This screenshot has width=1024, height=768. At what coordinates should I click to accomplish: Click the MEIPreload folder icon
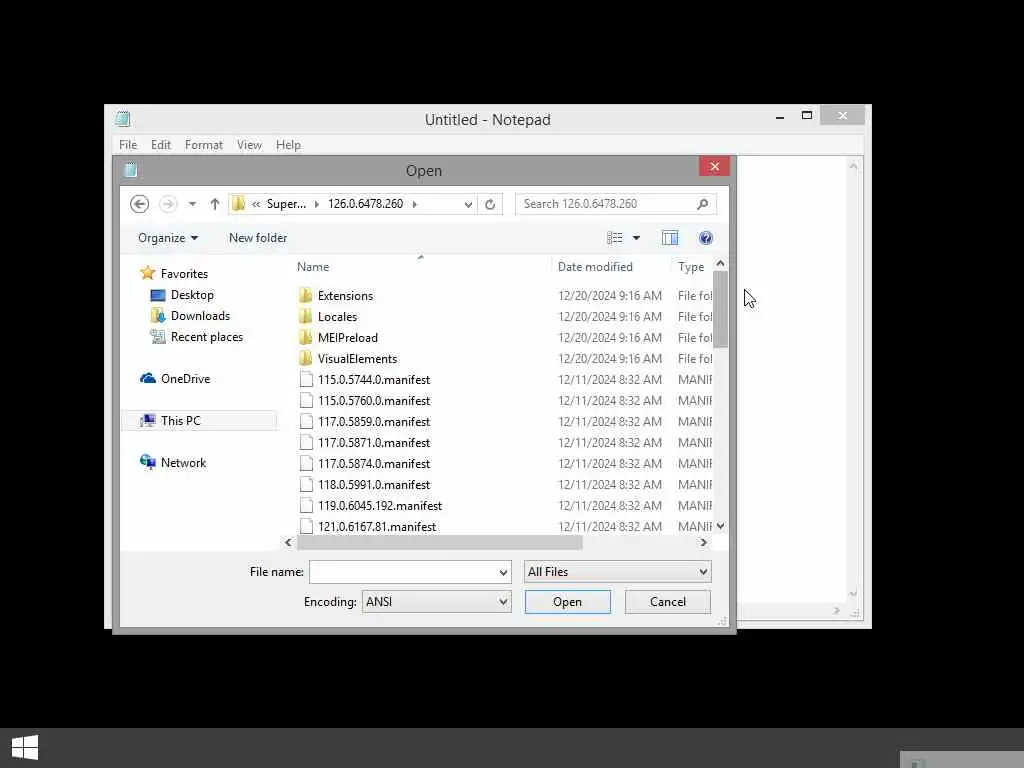[x=306, y=337]
